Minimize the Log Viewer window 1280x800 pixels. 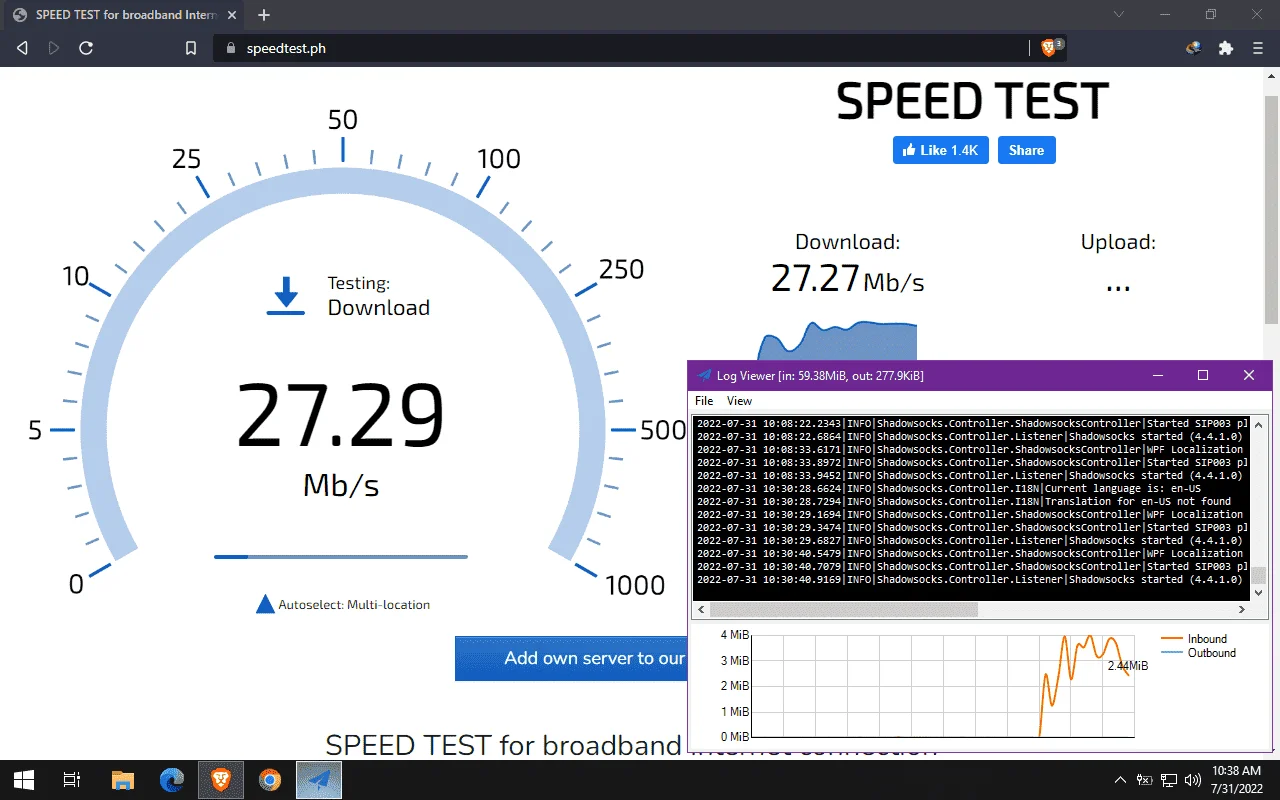(x=1157, y=375)
